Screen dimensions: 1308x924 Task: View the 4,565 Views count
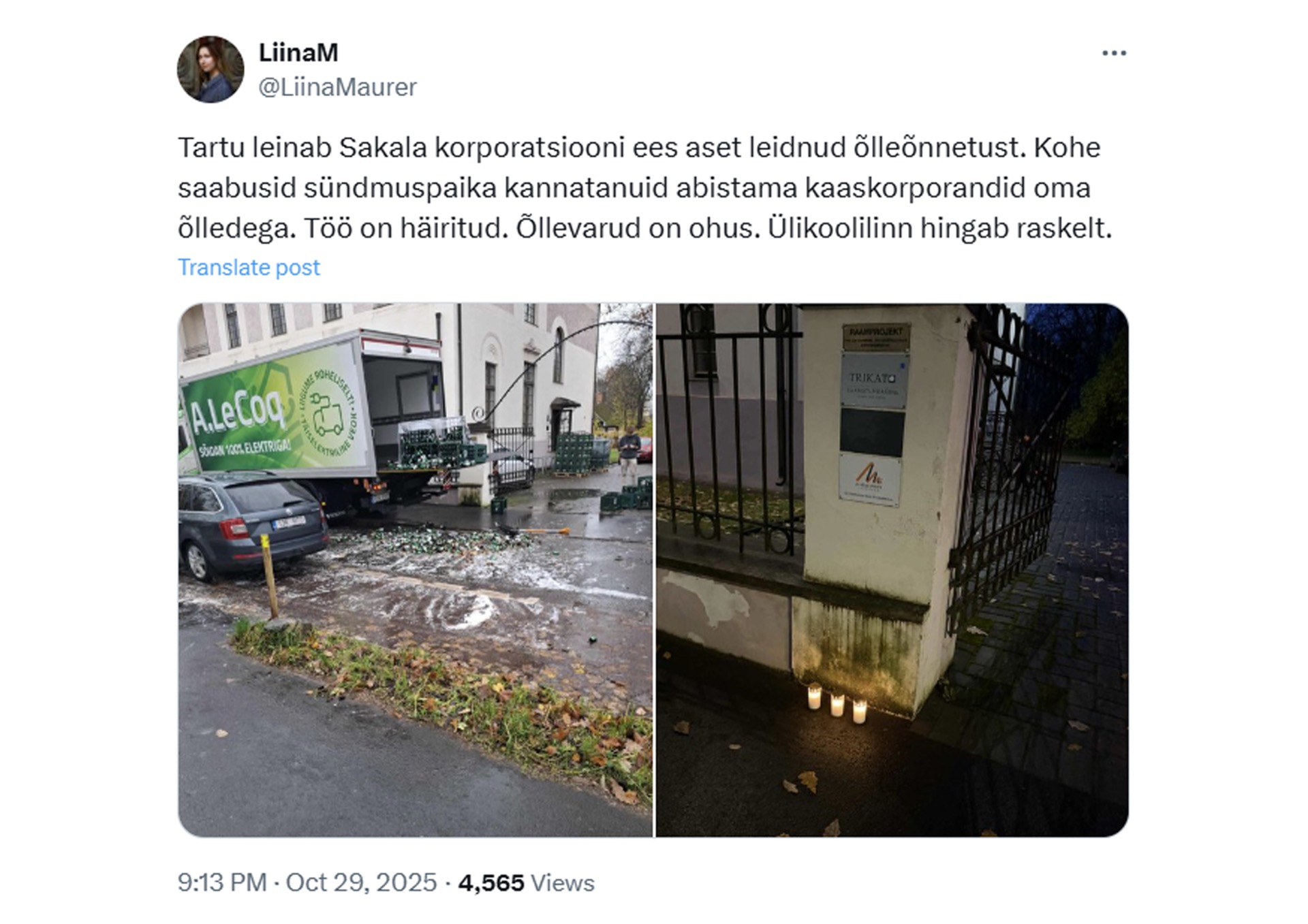click(526, 882)
